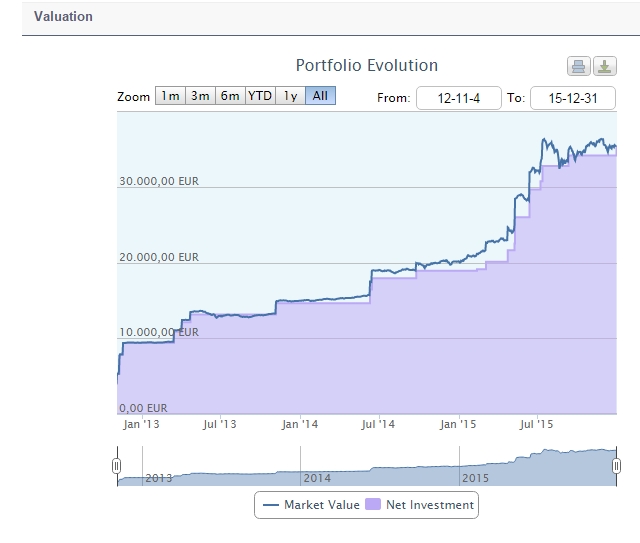Open the Valuation section header
This screenshot has width=640, height=543.
pyautogui.click(x=63, y=17)
